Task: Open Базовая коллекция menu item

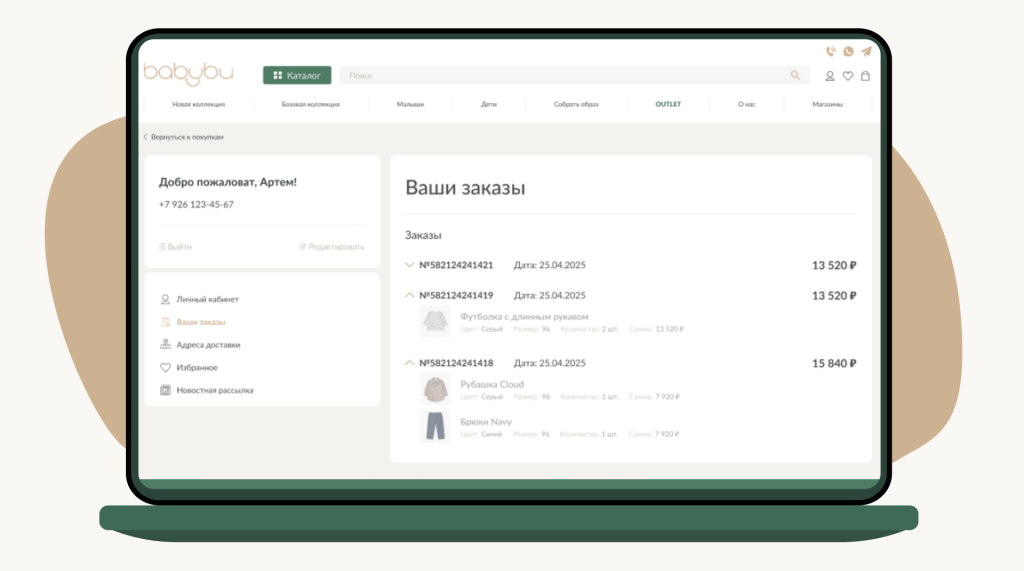Action: coord(310,105)
